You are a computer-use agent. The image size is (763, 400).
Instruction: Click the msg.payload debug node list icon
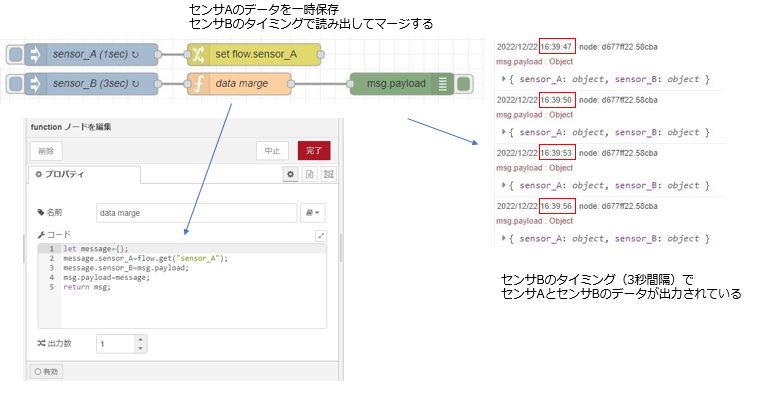[x=442, y=84]
